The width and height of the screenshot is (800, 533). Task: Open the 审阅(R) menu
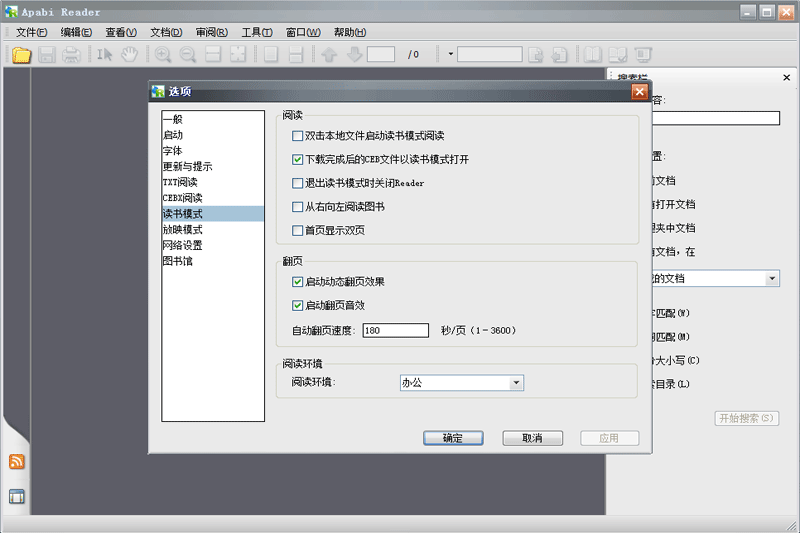pos(212,32)
